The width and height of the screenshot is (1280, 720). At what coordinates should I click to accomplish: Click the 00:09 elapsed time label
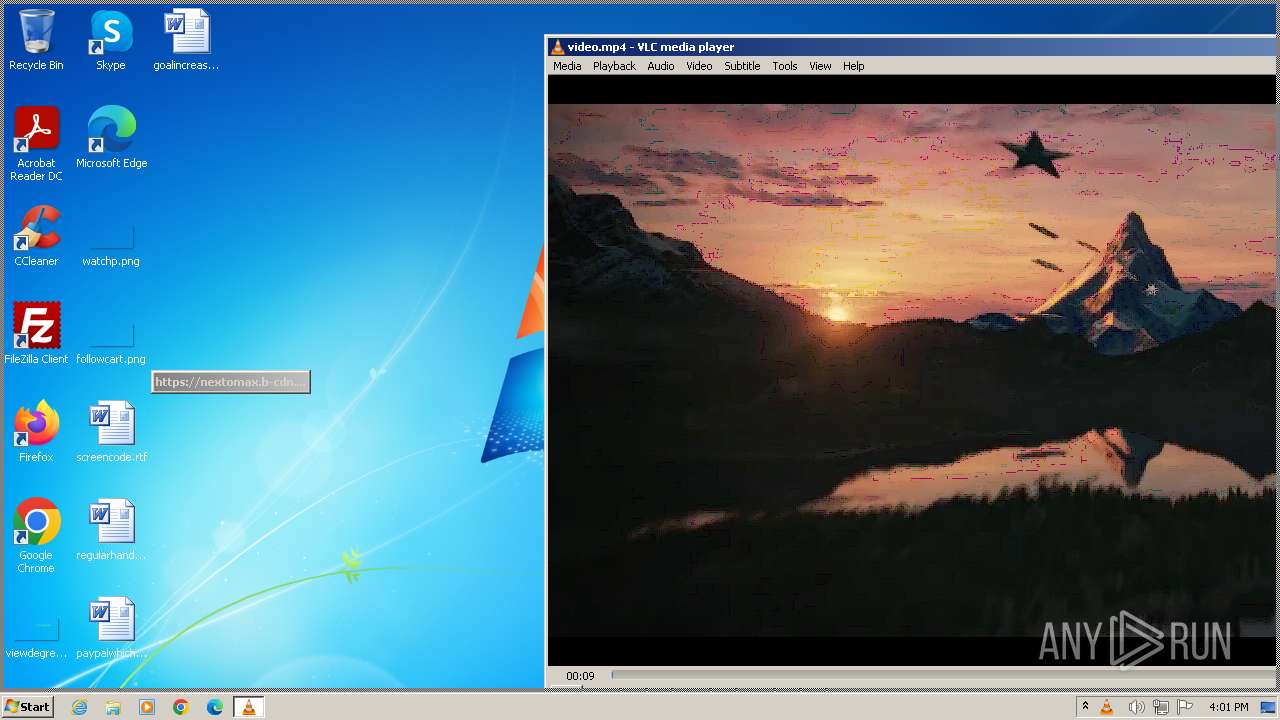click(580, 676)
